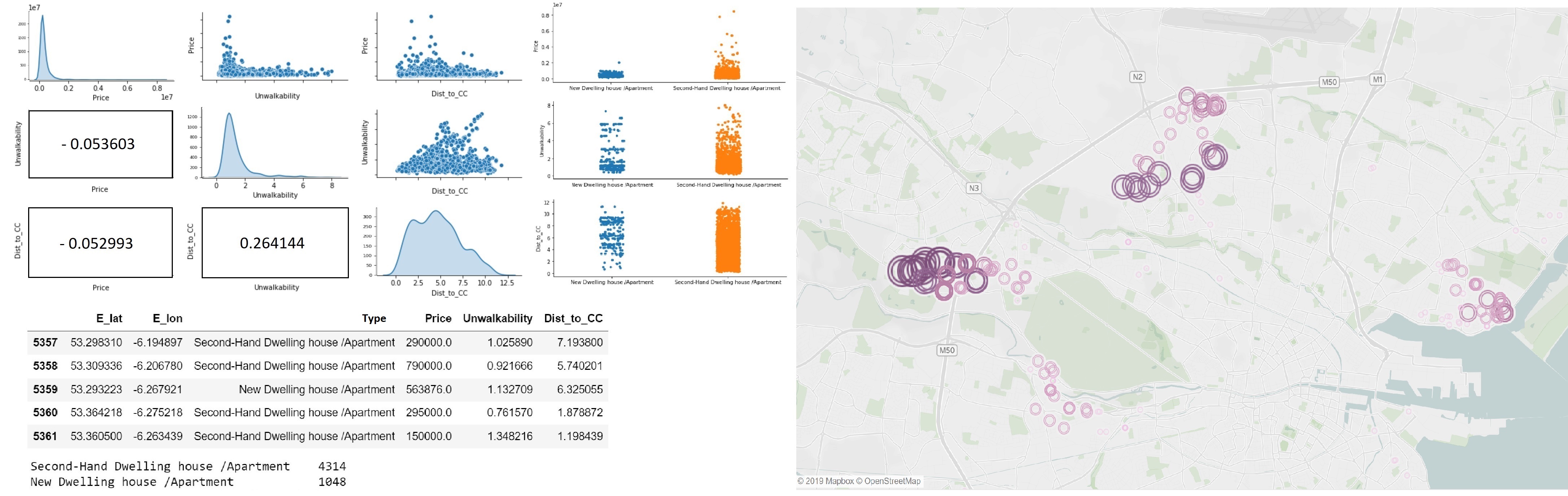Screen dimensions: 1568x496
Task: Click distance cell 5.740201
Action: click(x=579, y=366)
